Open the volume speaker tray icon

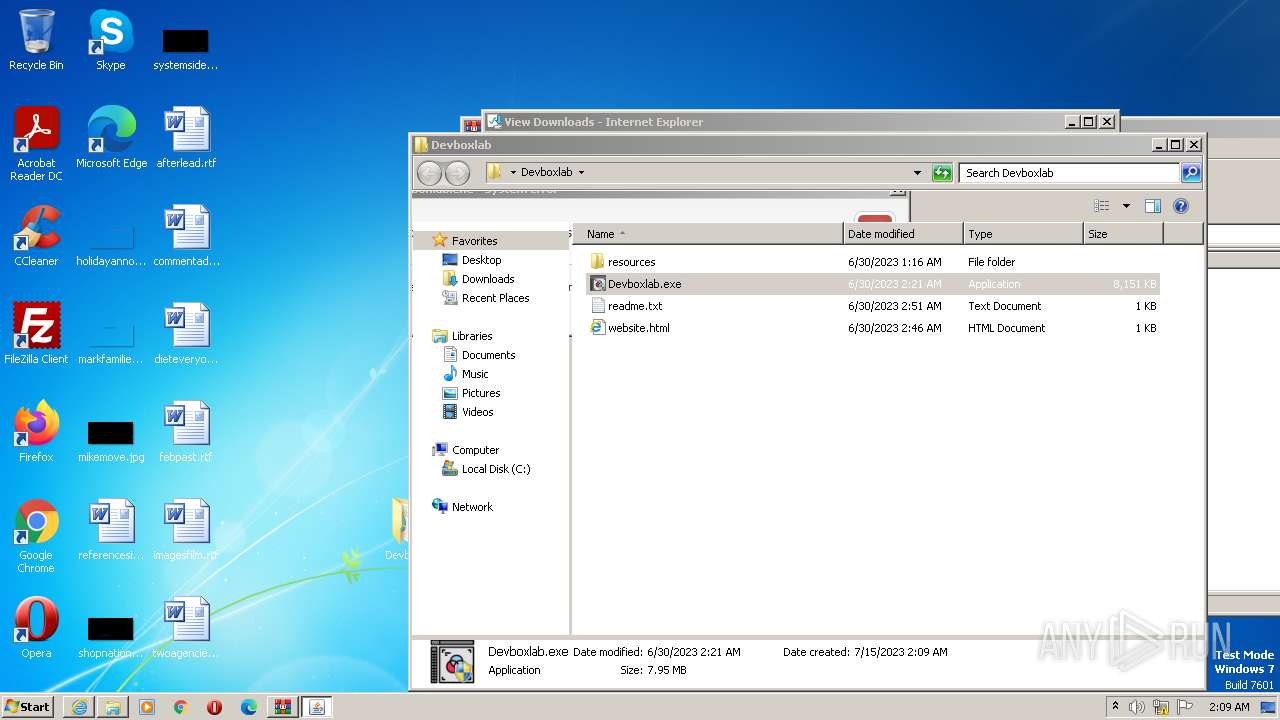pyautogui.click(x=1137, y=707)
